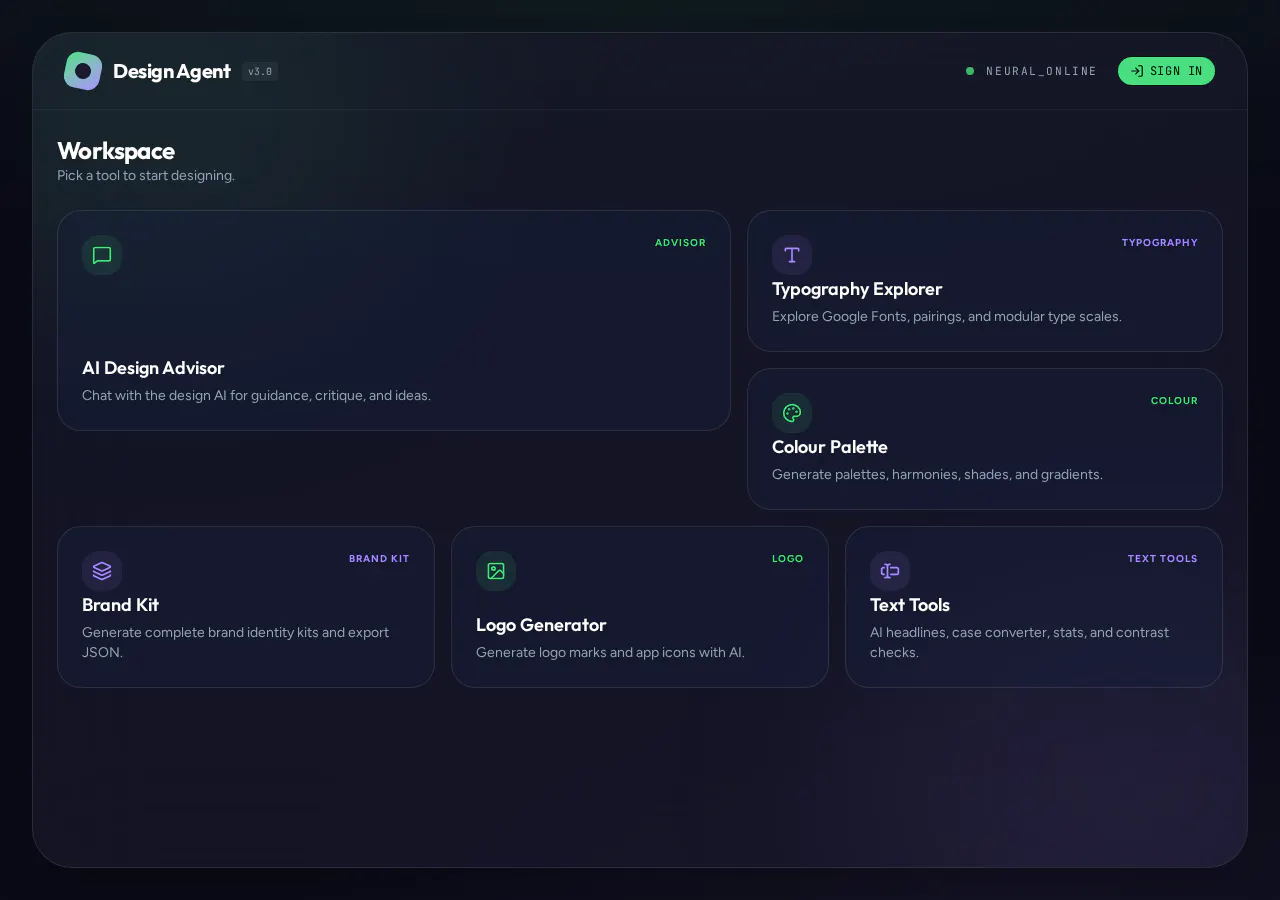Open the Logo Generator title

click(x=541, y=625)
